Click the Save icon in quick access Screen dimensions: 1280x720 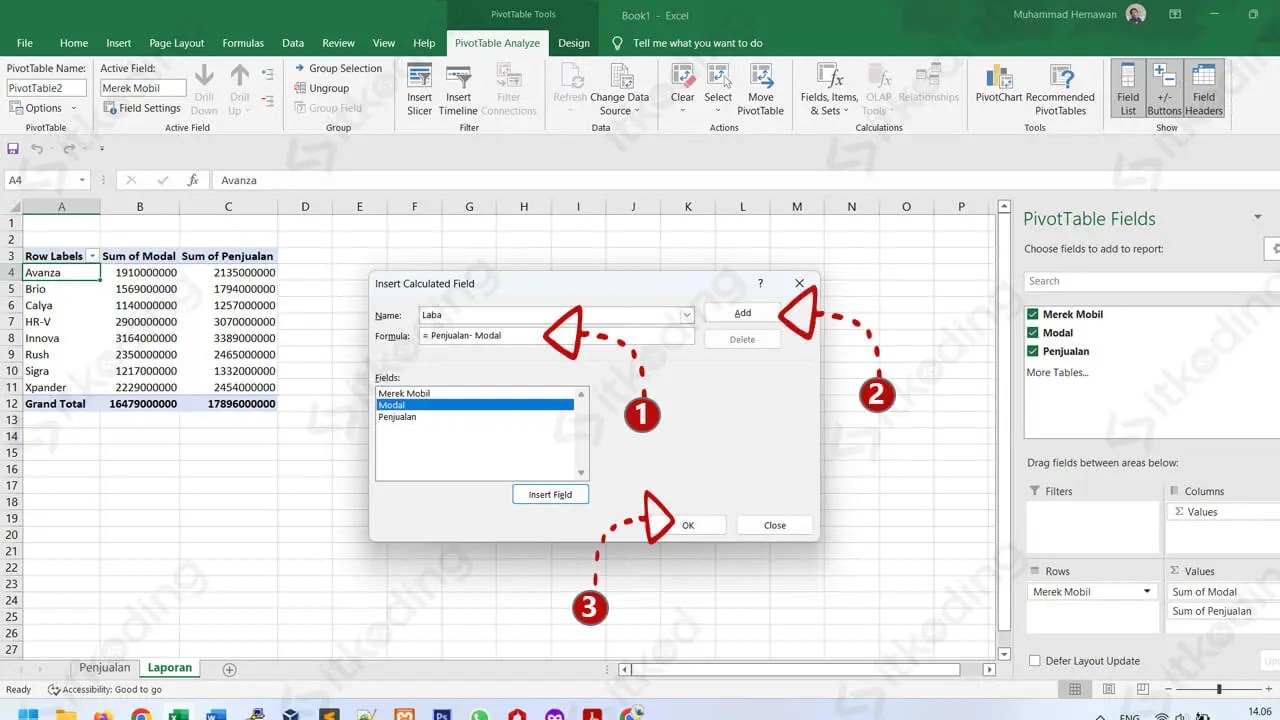tap(13, 148)
